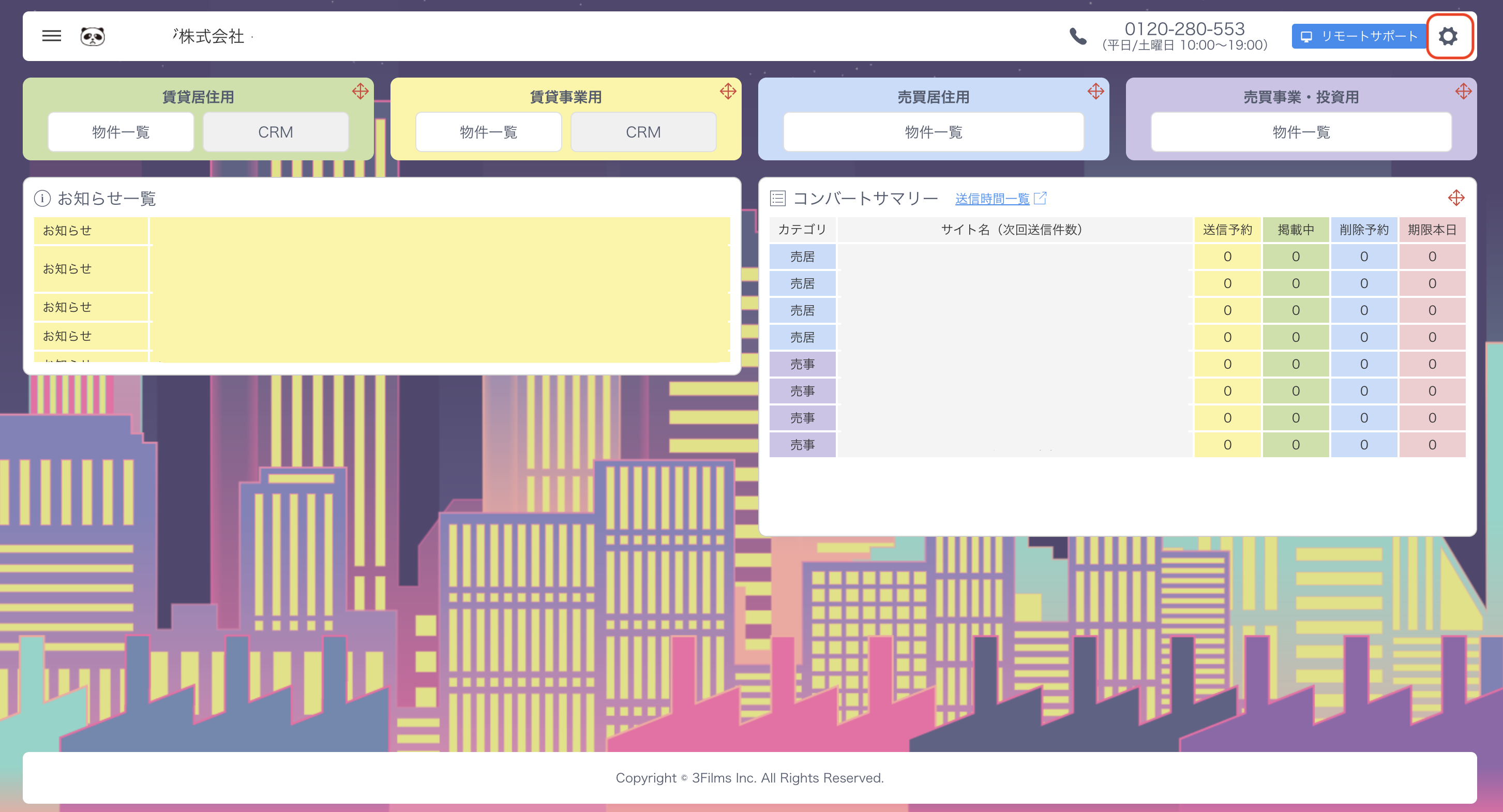This screenshot has width=1503, height=812.
Task: Click the リモートサポート button
Action: 1359,36
